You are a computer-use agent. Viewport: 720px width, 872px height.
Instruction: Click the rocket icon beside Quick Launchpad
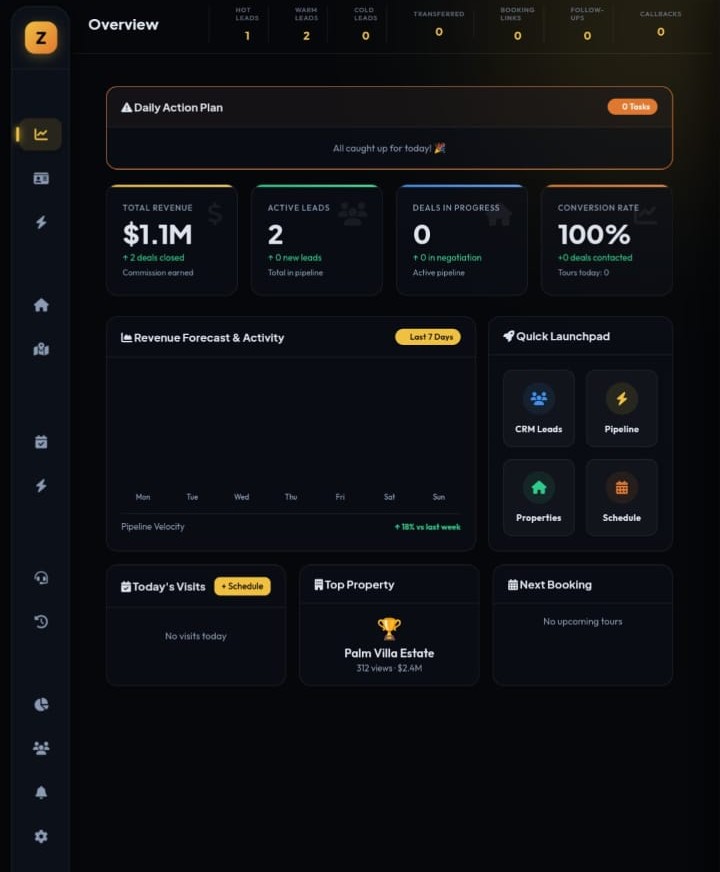coord(508,336)
